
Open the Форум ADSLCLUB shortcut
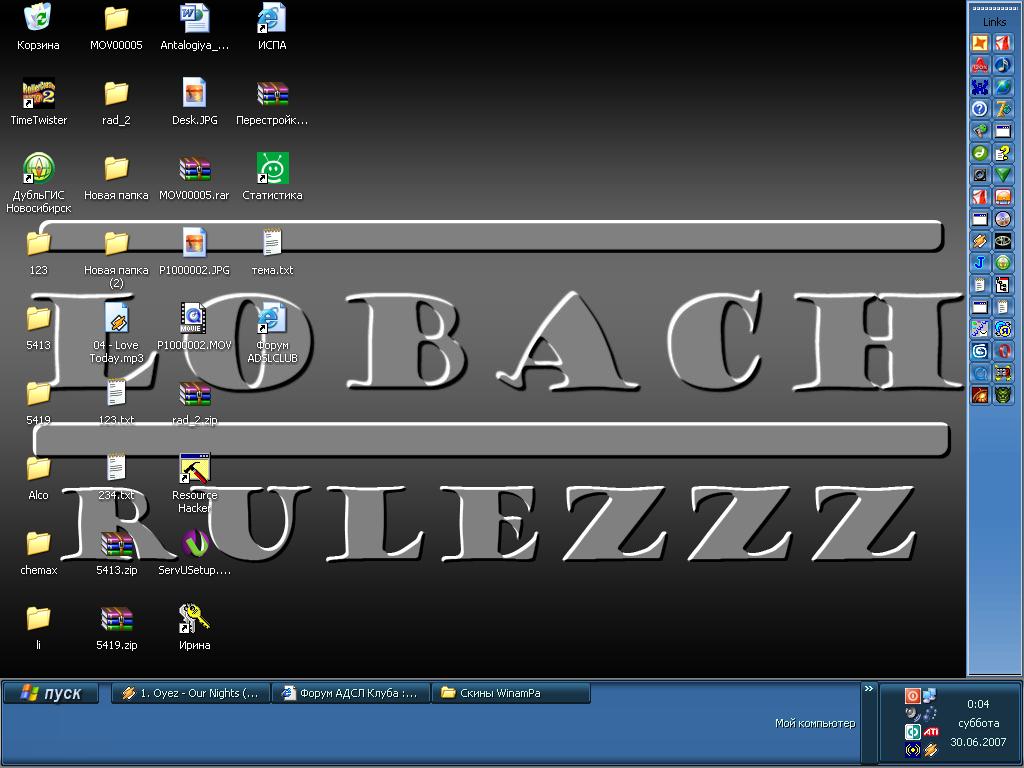pyautogui.click(x=272, y=333)
